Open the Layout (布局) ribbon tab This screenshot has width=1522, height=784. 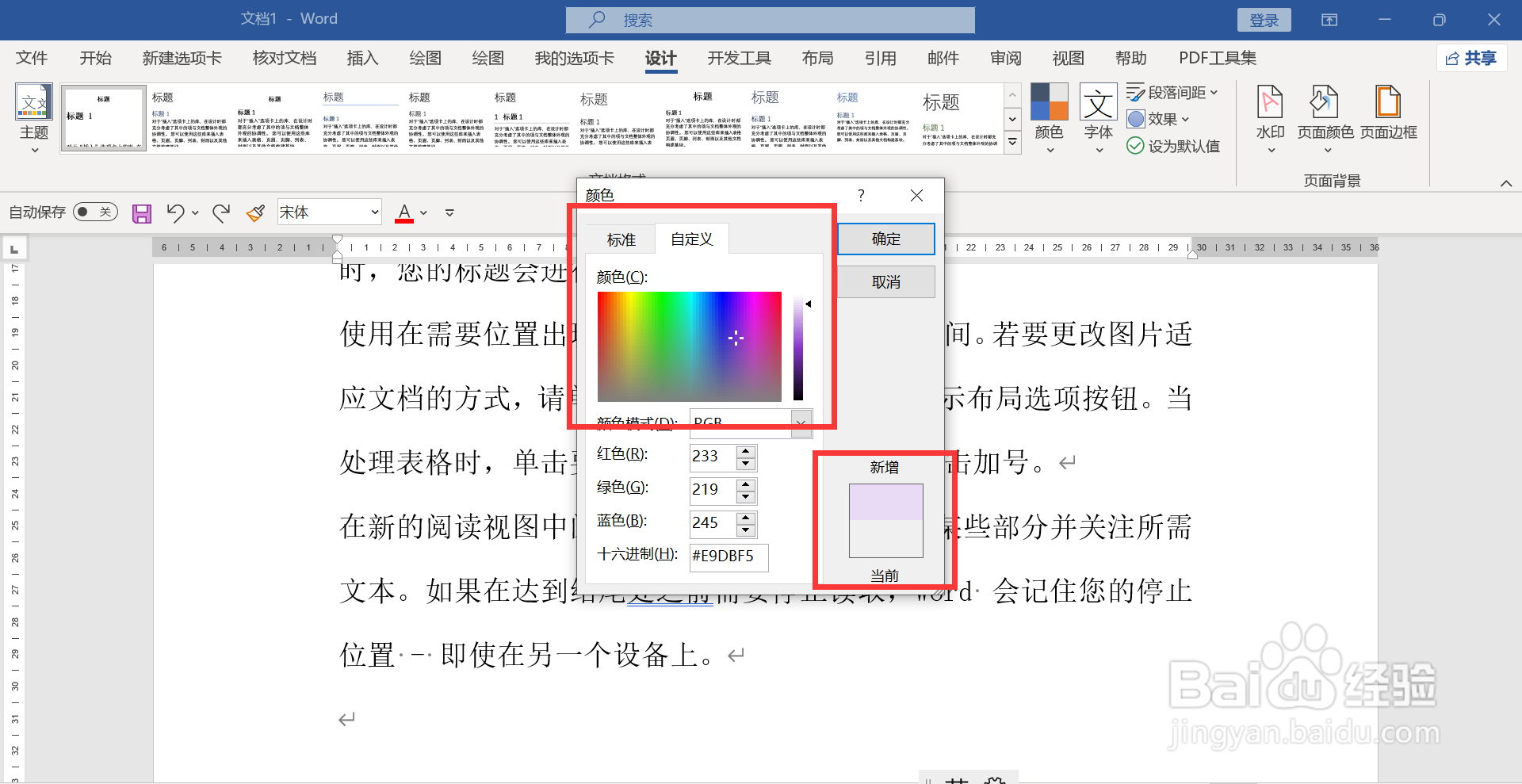[x=817, y=58]
